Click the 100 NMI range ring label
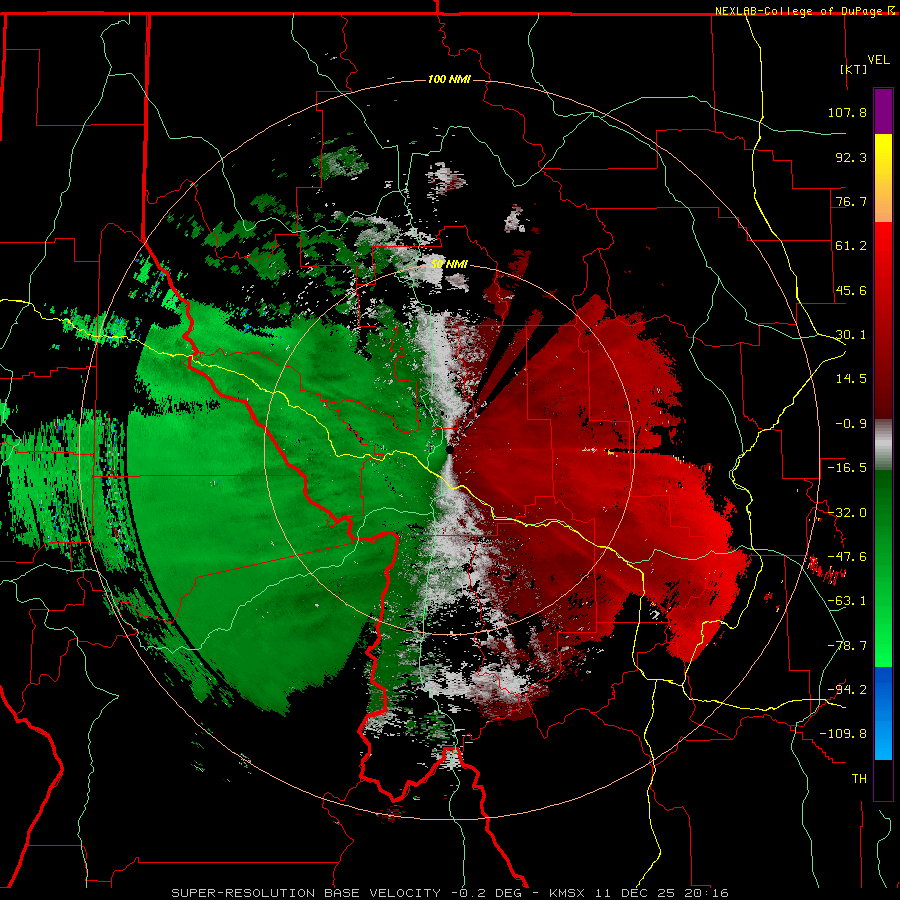The width and height of the screenshot is (900, 900). 449,79
